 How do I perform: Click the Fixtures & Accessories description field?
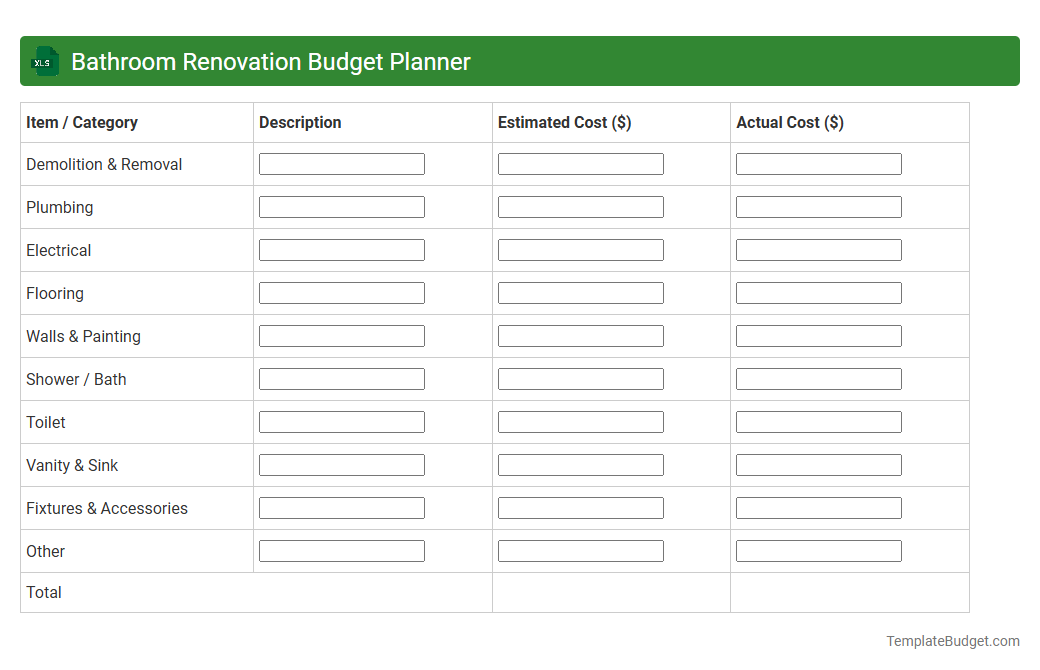coord(341,507)
